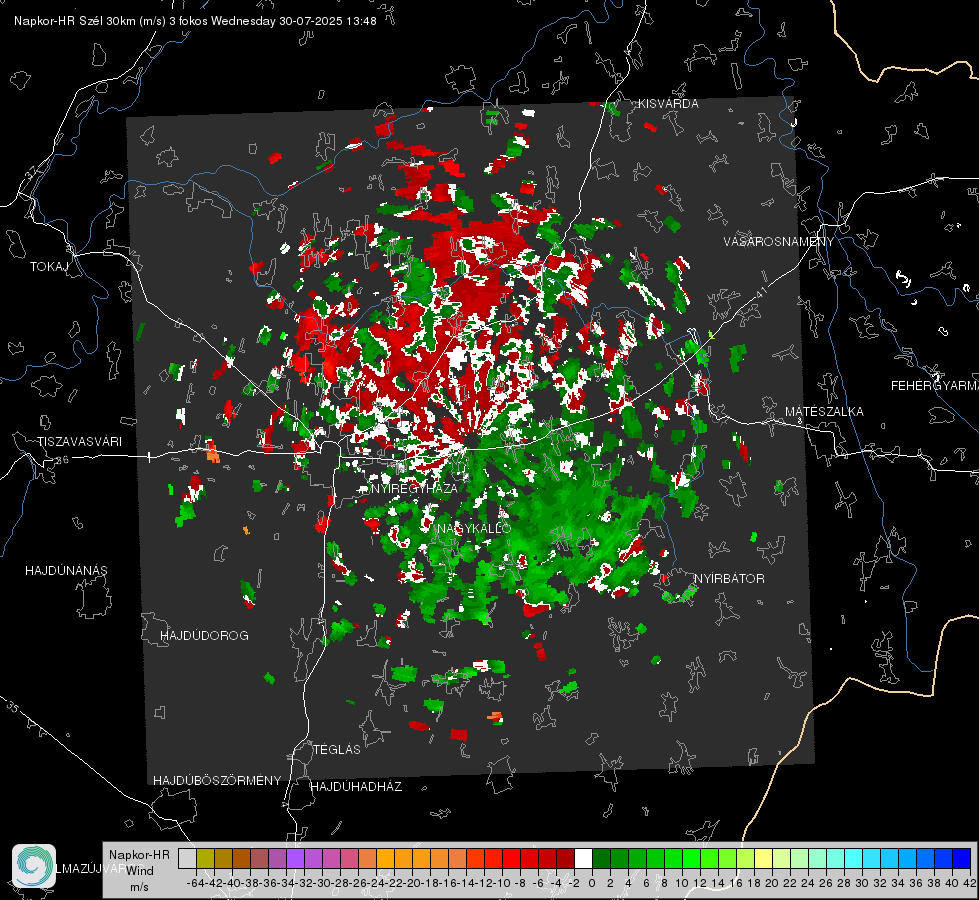Click the 'Wind' label in legend
This screenshot has height=900, width=979.
pyautogui.click(x=139, y=871)
